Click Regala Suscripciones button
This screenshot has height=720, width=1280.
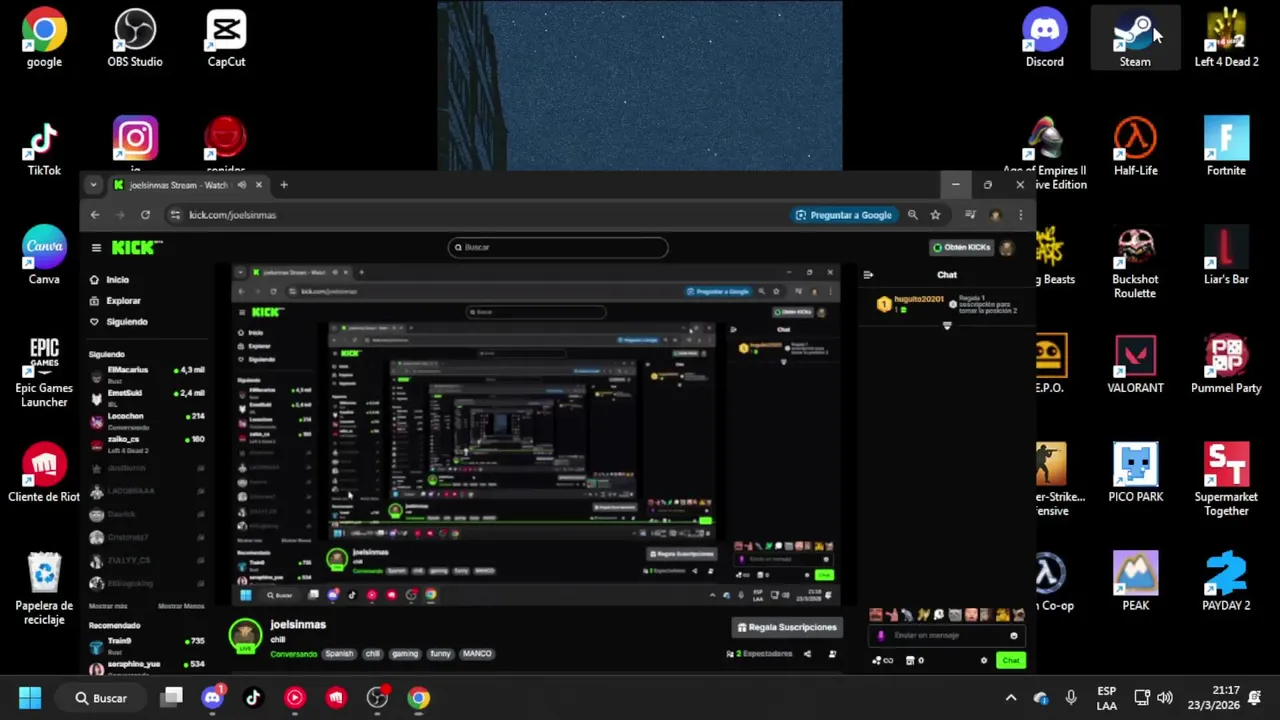[787, 627]
